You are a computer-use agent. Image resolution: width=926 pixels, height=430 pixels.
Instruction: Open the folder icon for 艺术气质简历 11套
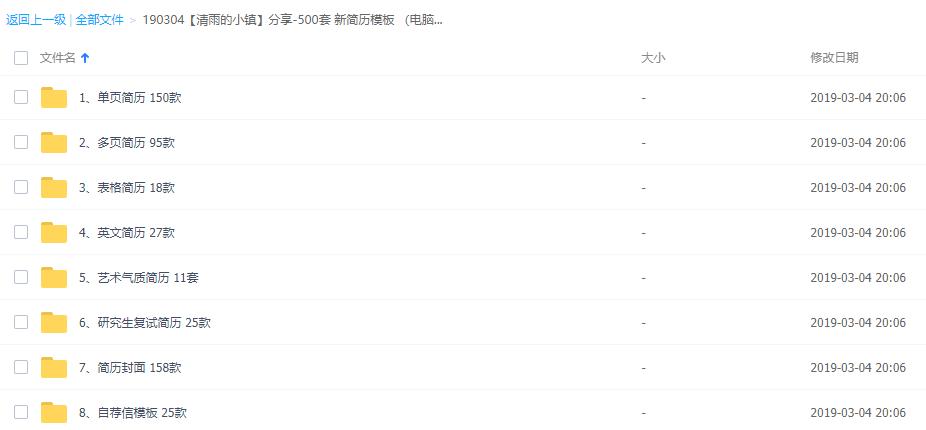tap(54, 277)
